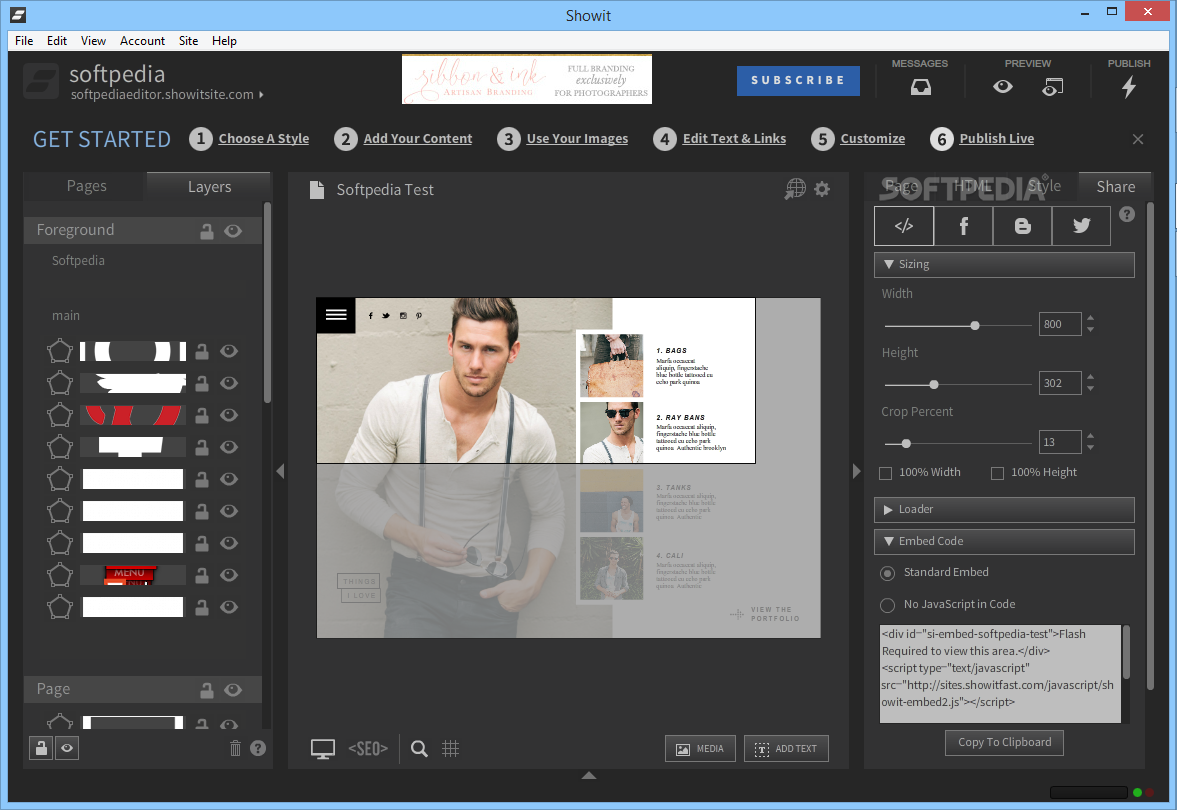This screenshot has width=1177, height=810.
Task: Toggle visibility of the MENU layer
Action: coord(229,575)
